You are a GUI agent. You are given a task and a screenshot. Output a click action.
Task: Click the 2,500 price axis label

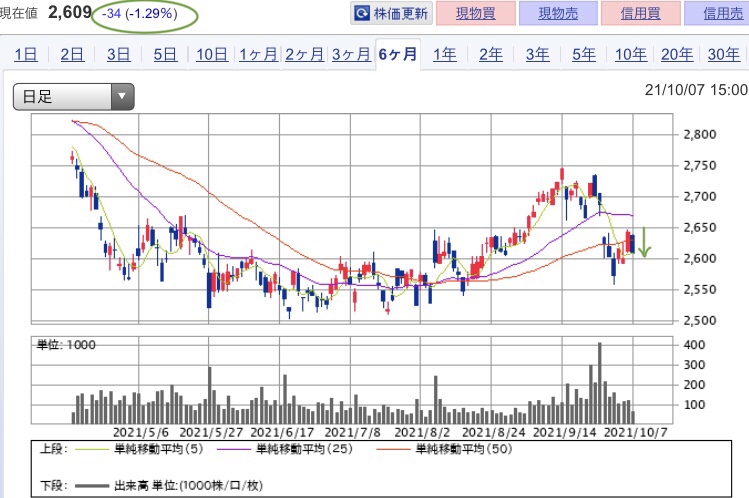click(700, 320)
